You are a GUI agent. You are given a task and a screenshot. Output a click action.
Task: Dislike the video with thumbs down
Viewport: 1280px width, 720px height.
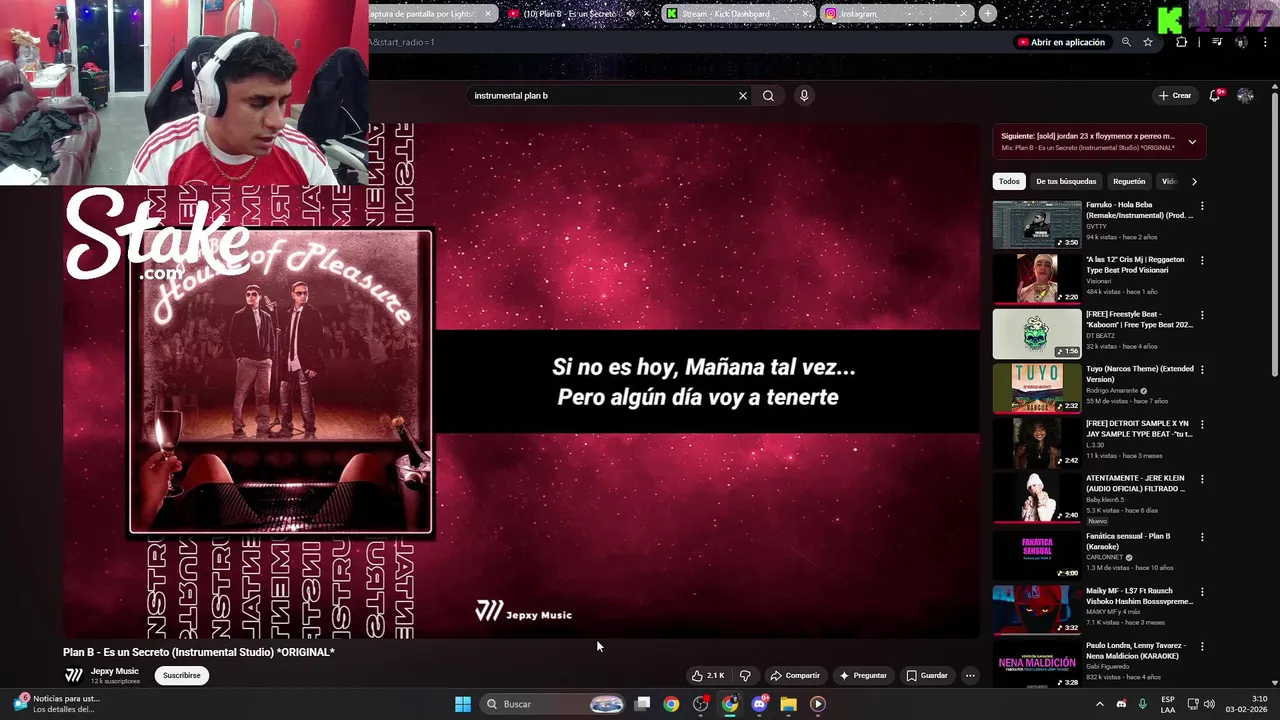(745, 676)
